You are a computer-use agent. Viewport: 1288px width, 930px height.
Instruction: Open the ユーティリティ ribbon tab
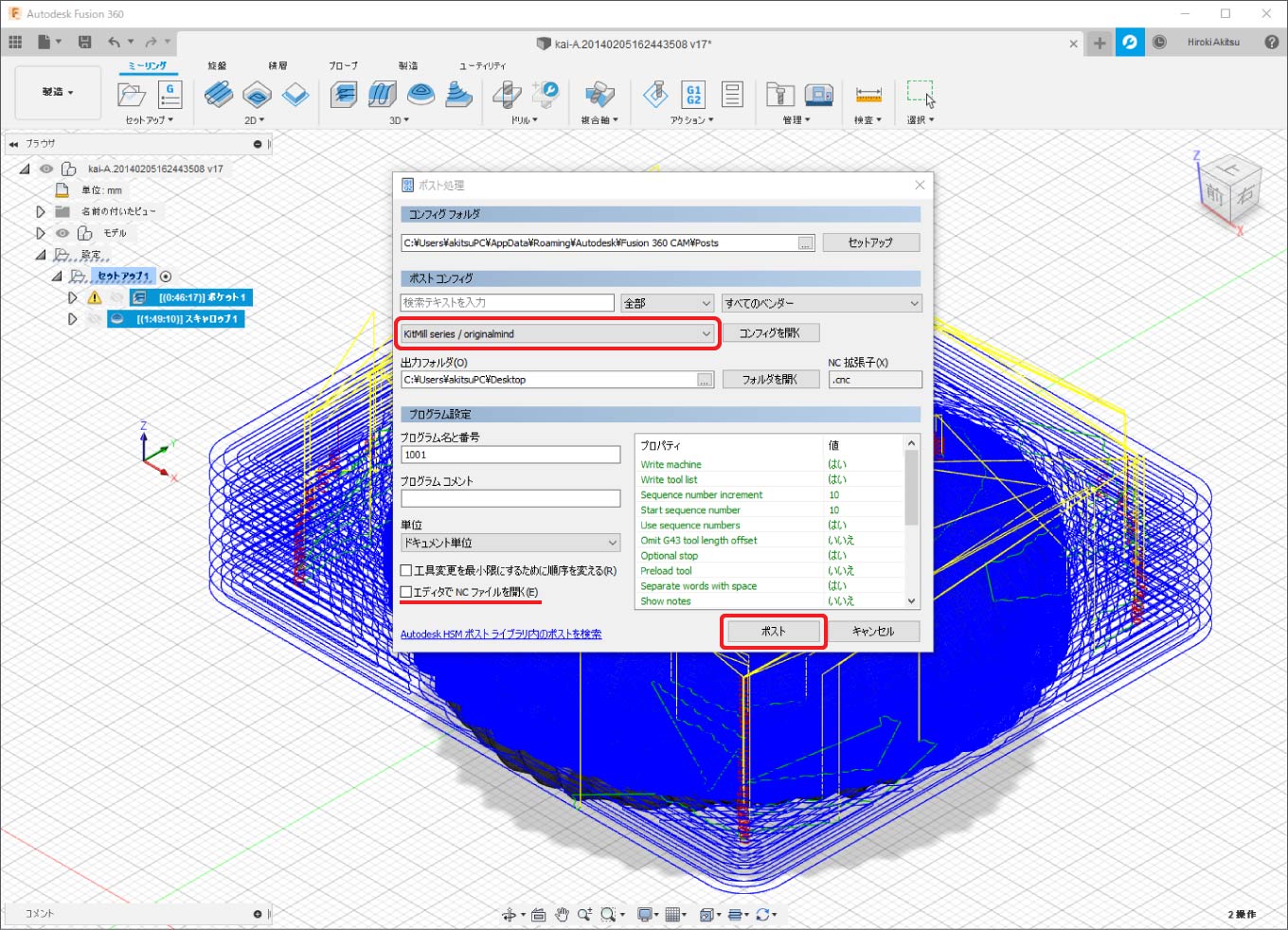(x=482, y=65)
